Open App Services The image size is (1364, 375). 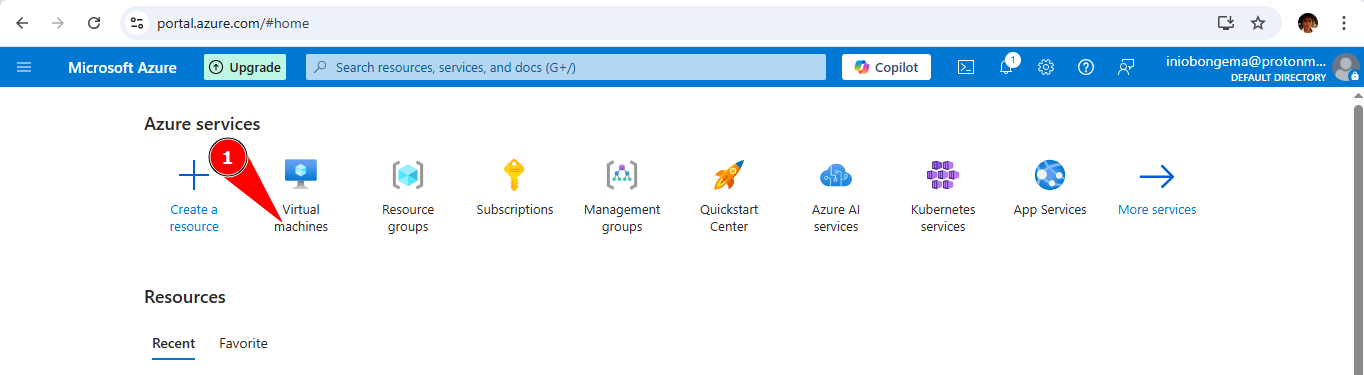tap(1050, 188)
